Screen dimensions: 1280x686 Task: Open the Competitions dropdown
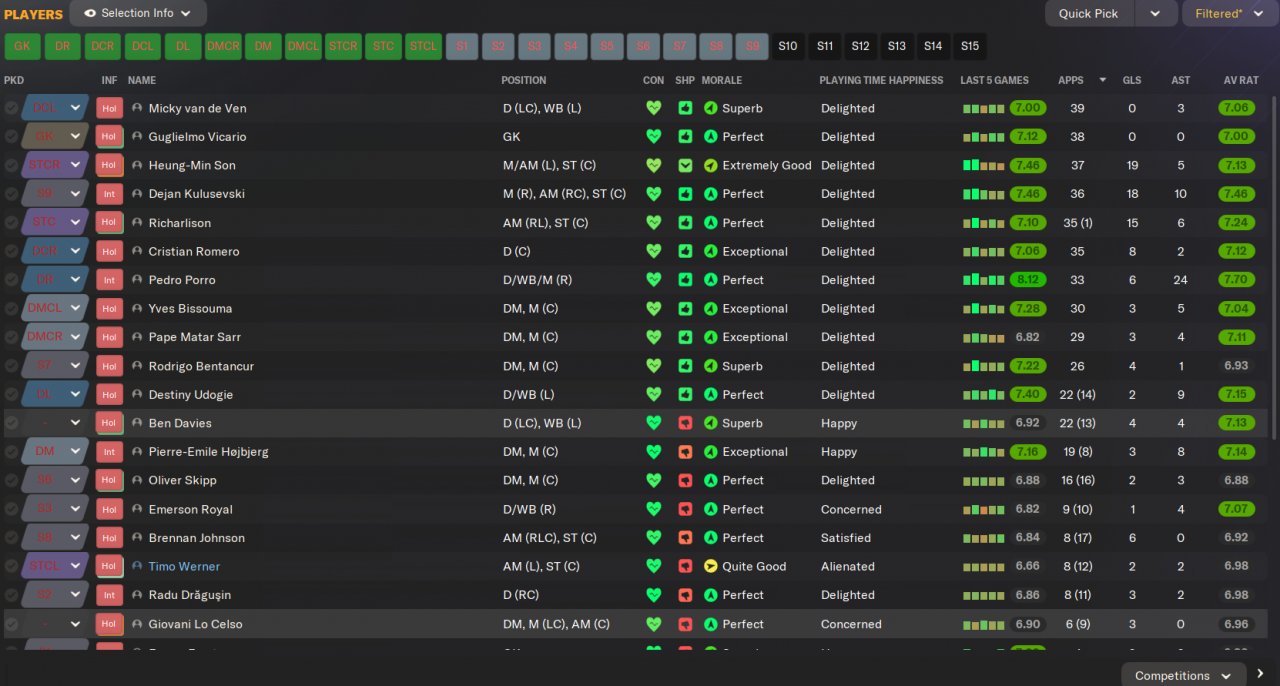(1183, 675)
